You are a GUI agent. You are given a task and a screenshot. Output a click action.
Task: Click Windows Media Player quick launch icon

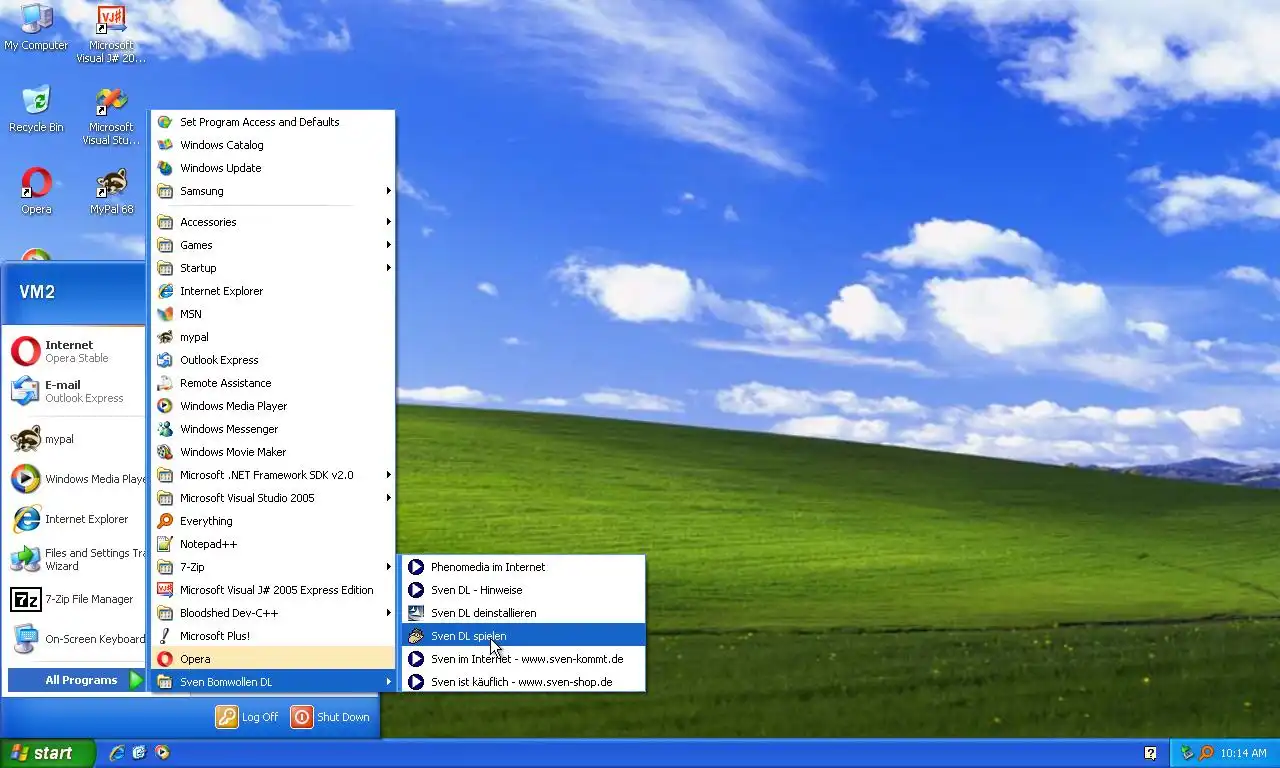pos(161,753)
